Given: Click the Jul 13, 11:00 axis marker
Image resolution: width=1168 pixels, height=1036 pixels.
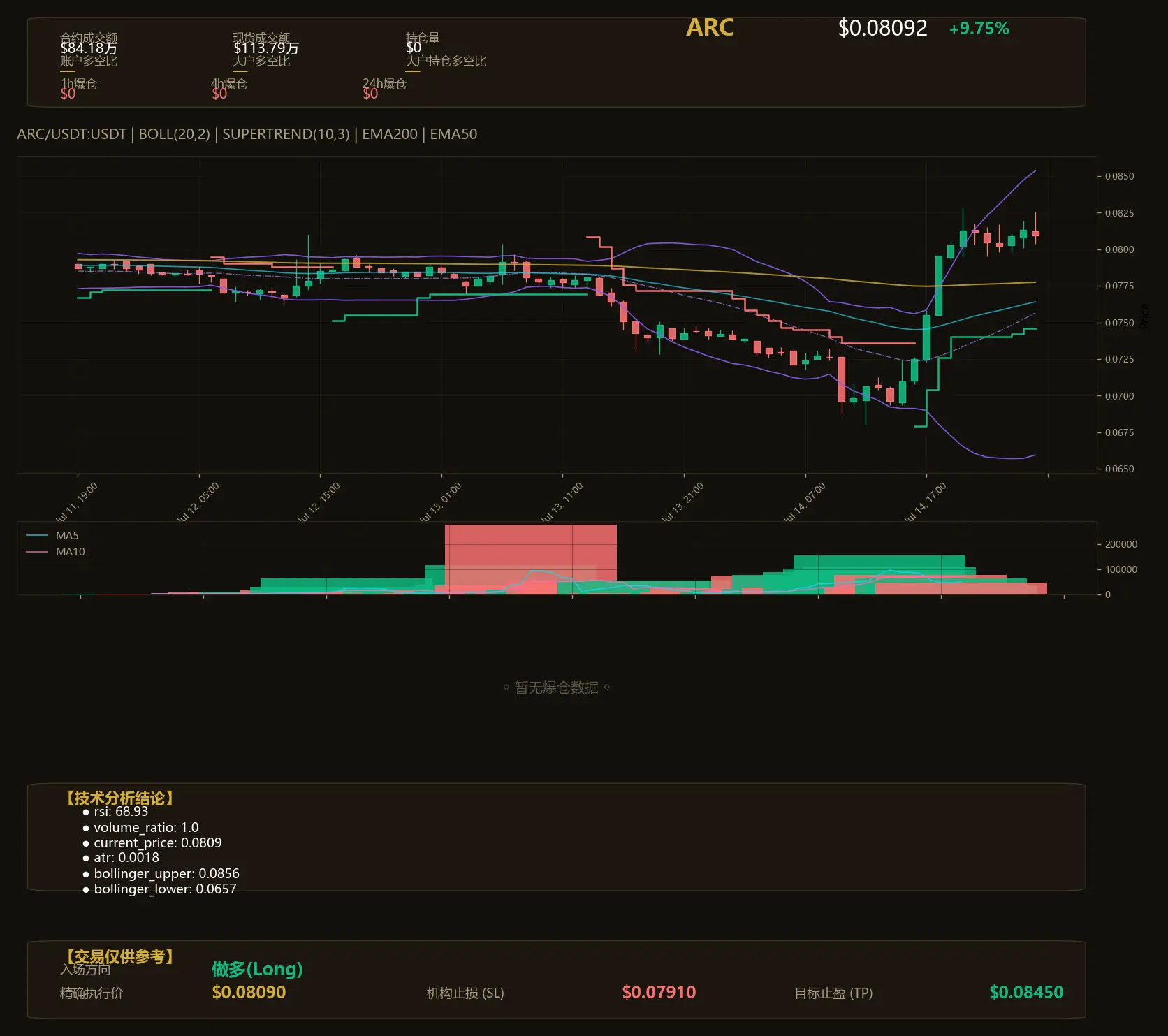Looking at the screenshot, I should [562, 502].
